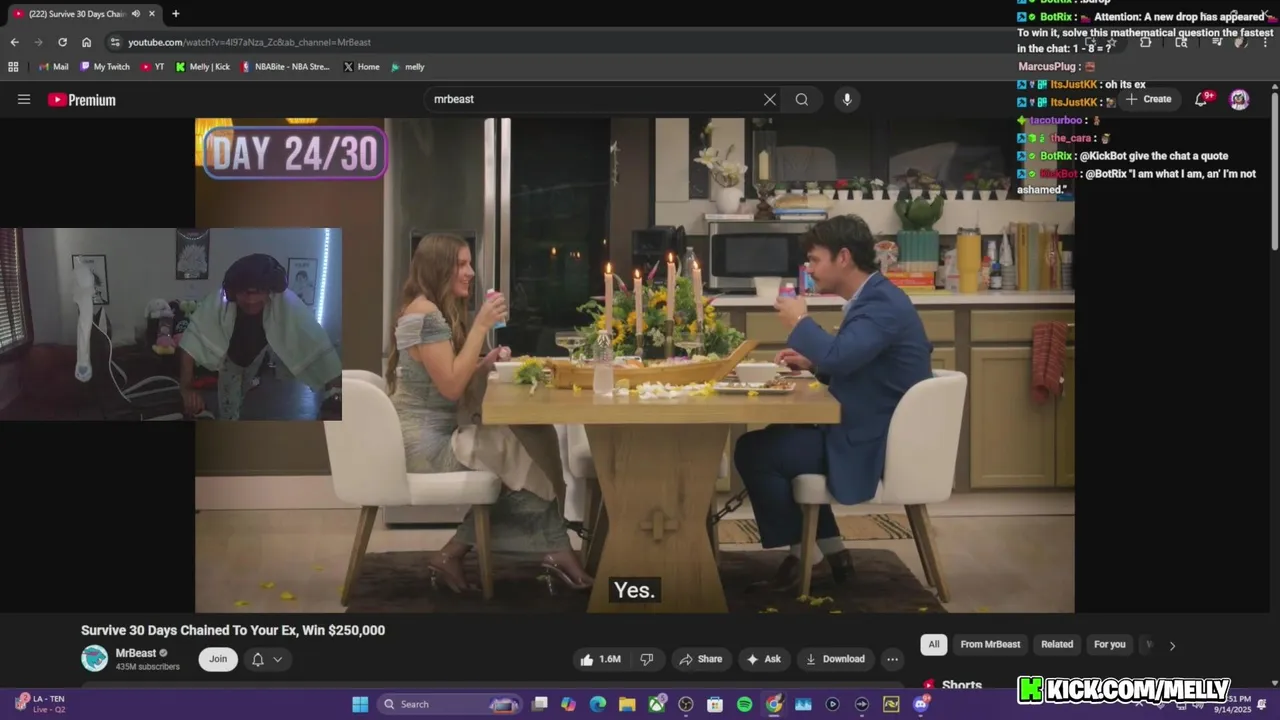Share the MrBeast video
1280x720 pixels.
(x=700, y=659)
